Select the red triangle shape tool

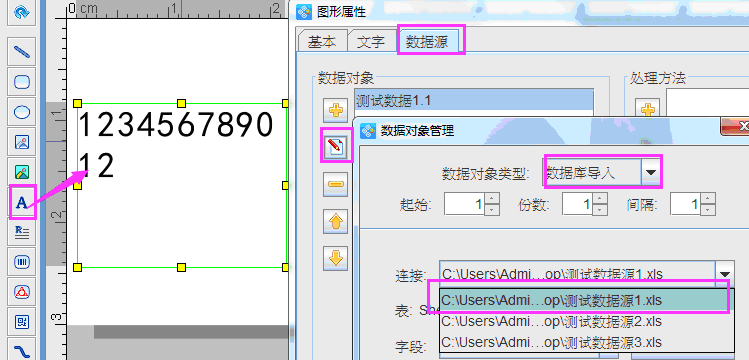click(x=22, y=292)
